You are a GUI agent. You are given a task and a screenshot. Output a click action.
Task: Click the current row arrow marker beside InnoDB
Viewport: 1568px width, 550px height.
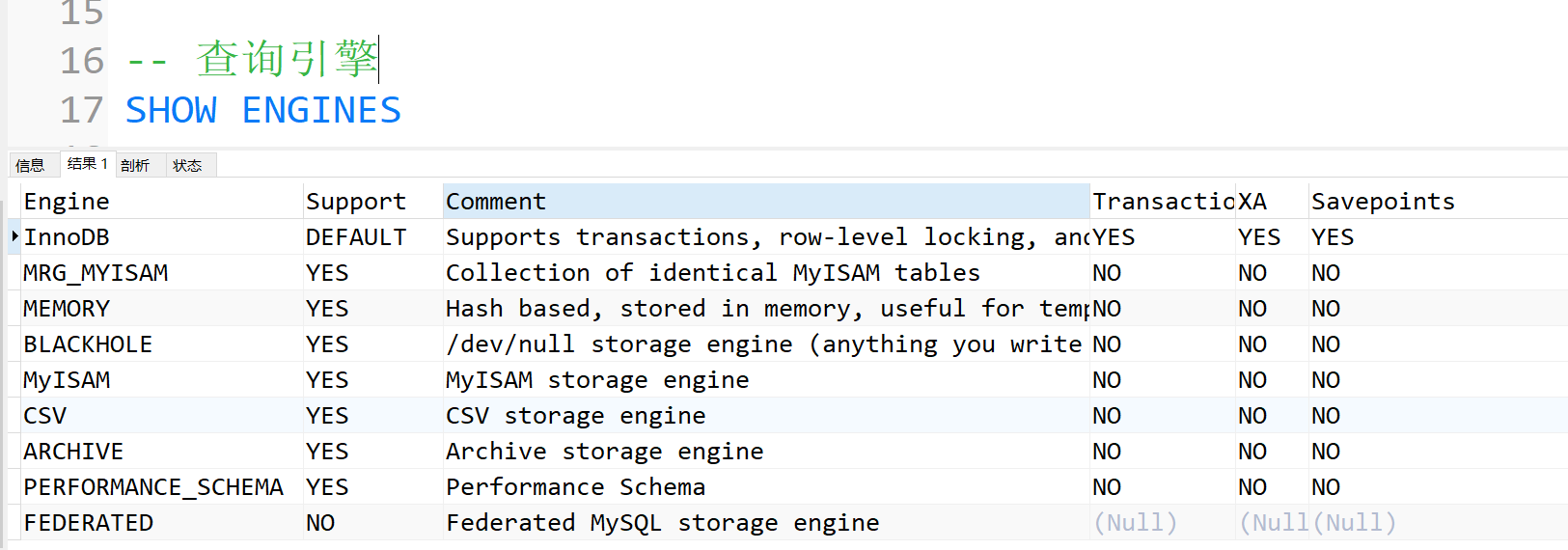[x=14, y=236]
